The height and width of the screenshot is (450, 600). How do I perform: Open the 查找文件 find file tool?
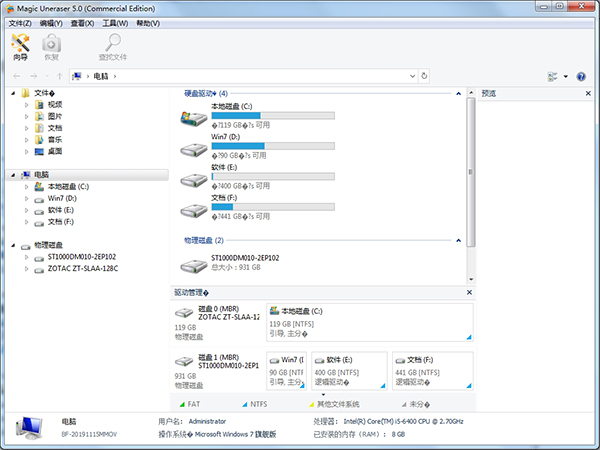(112, 47)
